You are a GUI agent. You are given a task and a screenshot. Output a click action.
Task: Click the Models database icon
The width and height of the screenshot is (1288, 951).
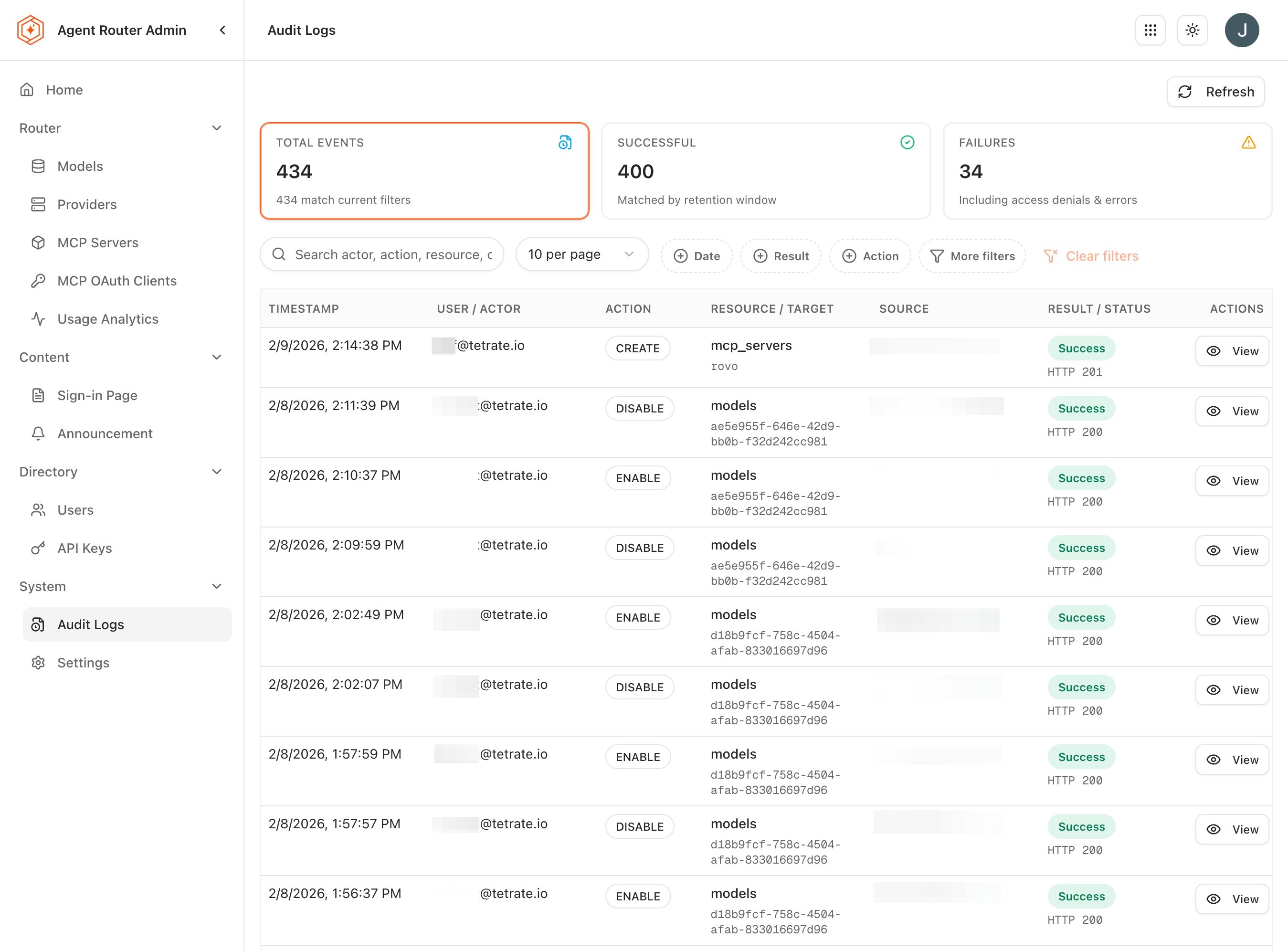[38, 166]
